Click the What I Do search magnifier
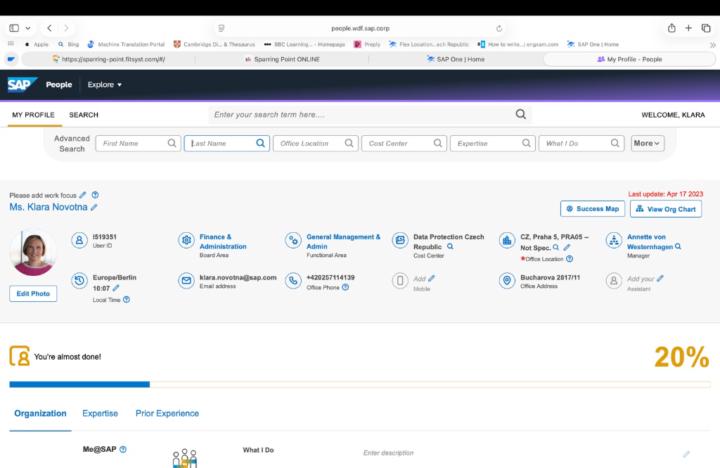Screen dimensions: 720x468 tap(615, 143)
